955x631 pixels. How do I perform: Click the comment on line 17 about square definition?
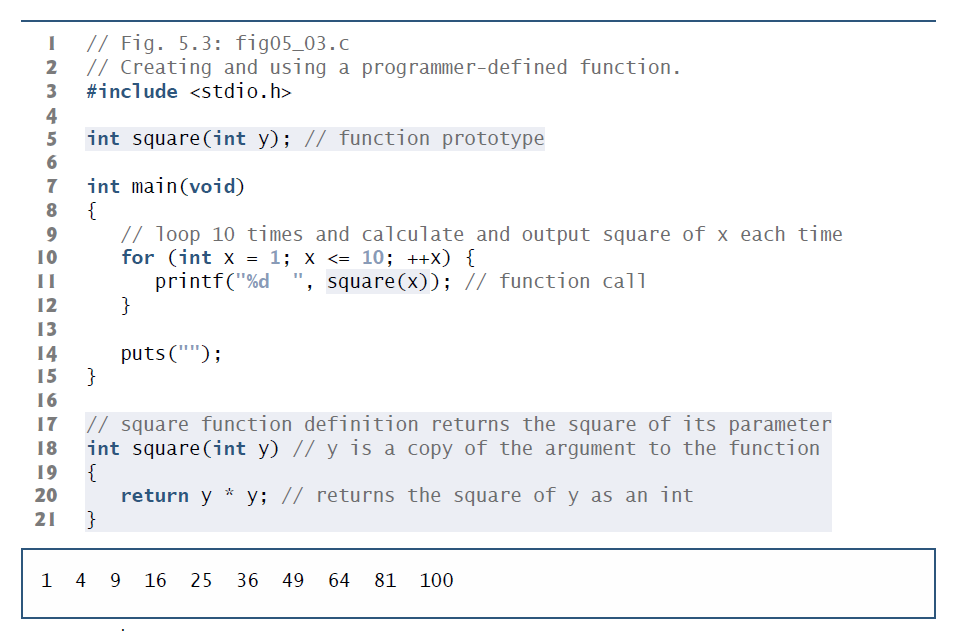click(x=459, y=425)
